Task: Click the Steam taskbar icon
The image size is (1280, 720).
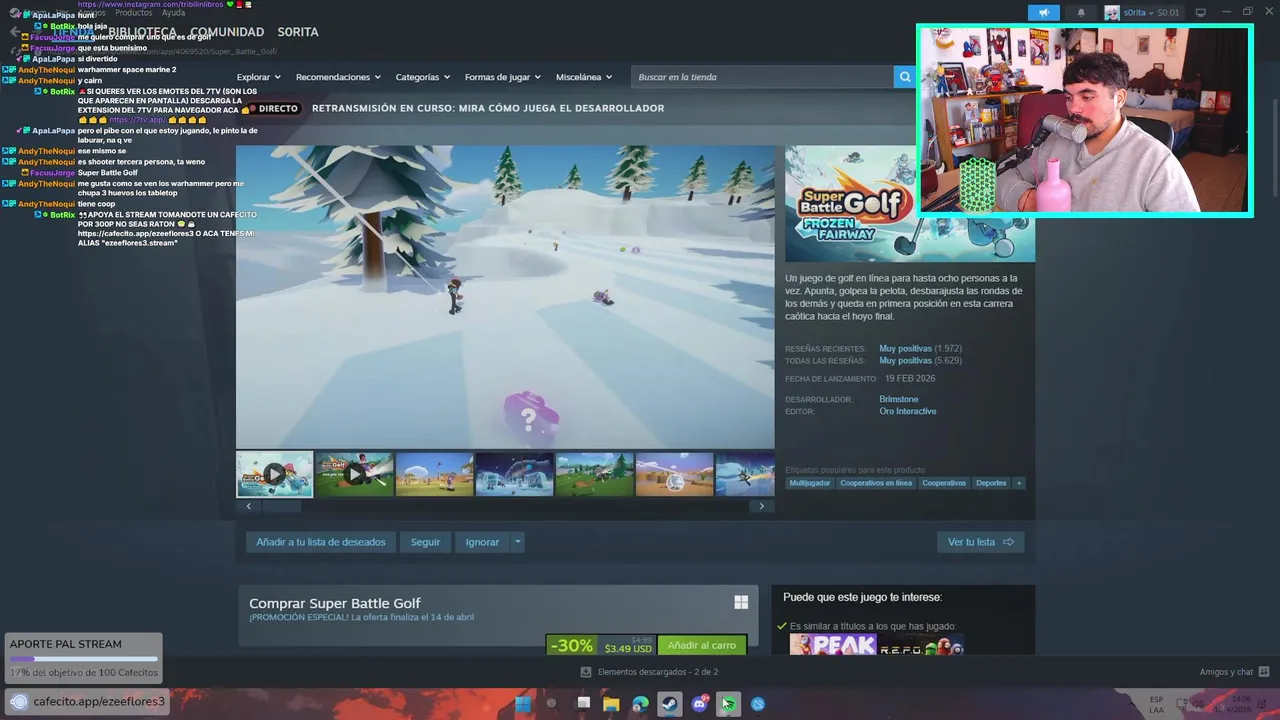Action: click(669, 703)
